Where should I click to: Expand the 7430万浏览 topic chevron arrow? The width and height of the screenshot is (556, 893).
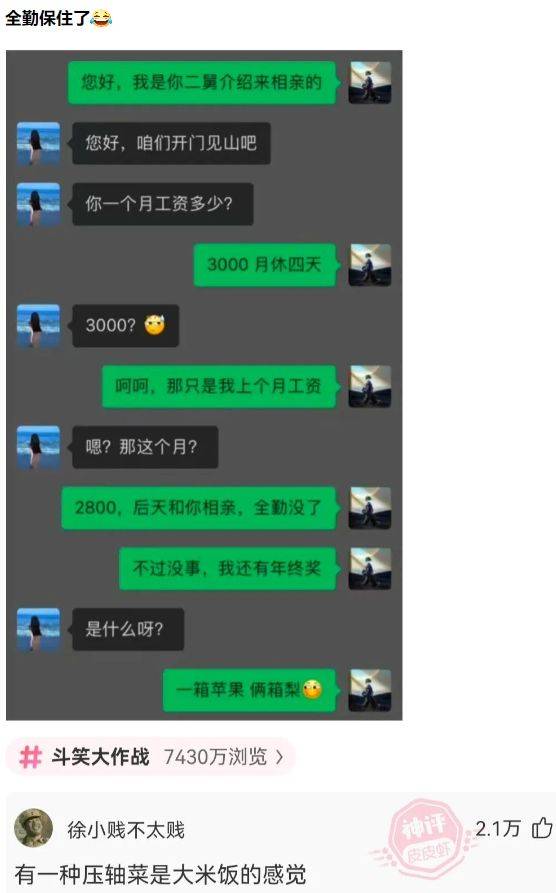coord(279,757)
